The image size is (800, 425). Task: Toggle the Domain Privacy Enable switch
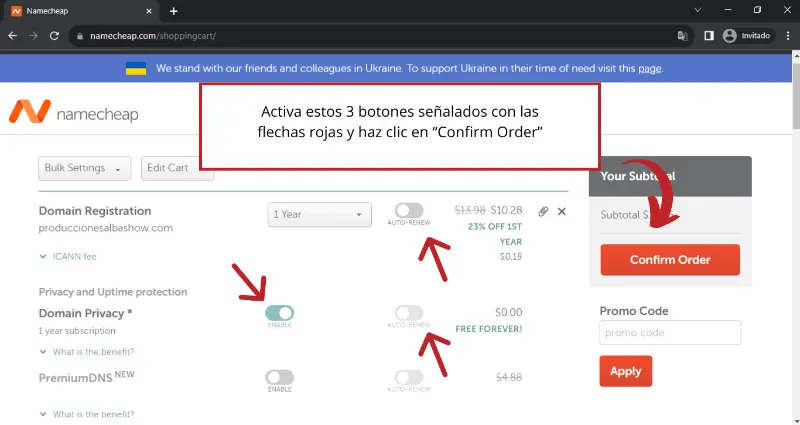click(x=280, y=313)
